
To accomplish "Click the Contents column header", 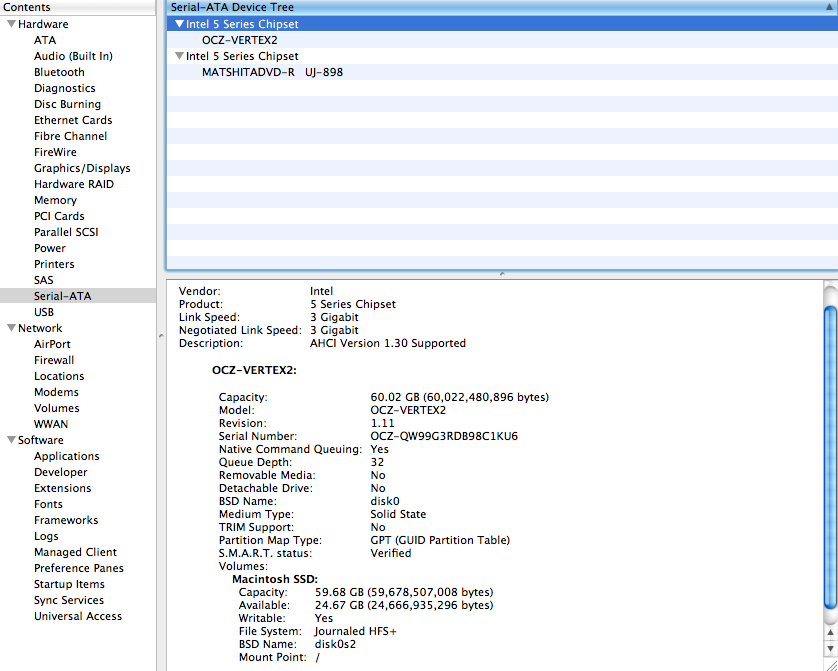I will click(x=78, y=7).
